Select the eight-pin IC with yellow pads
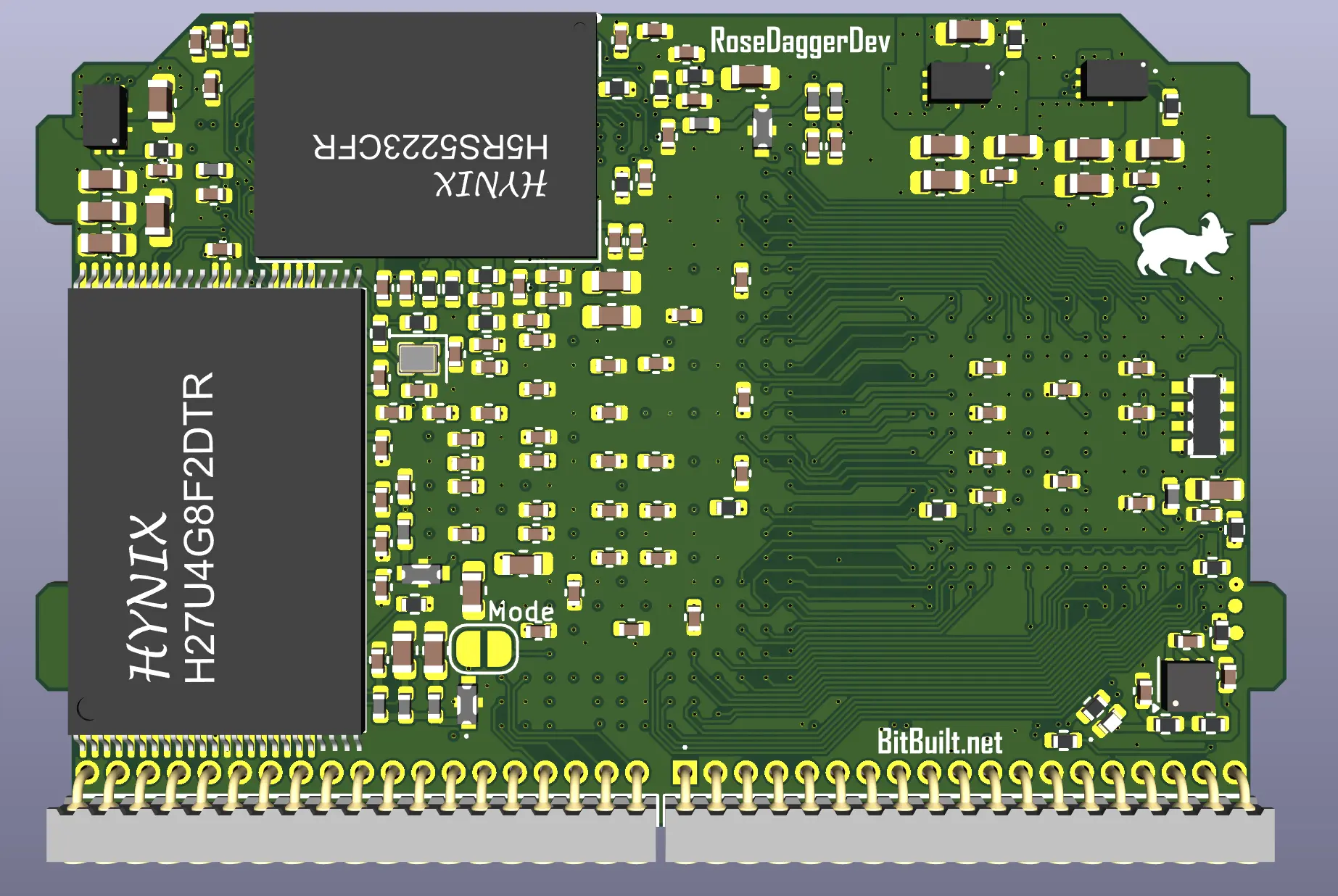The width and height of the screenshot is (1338, 896). coord(1203,415)
